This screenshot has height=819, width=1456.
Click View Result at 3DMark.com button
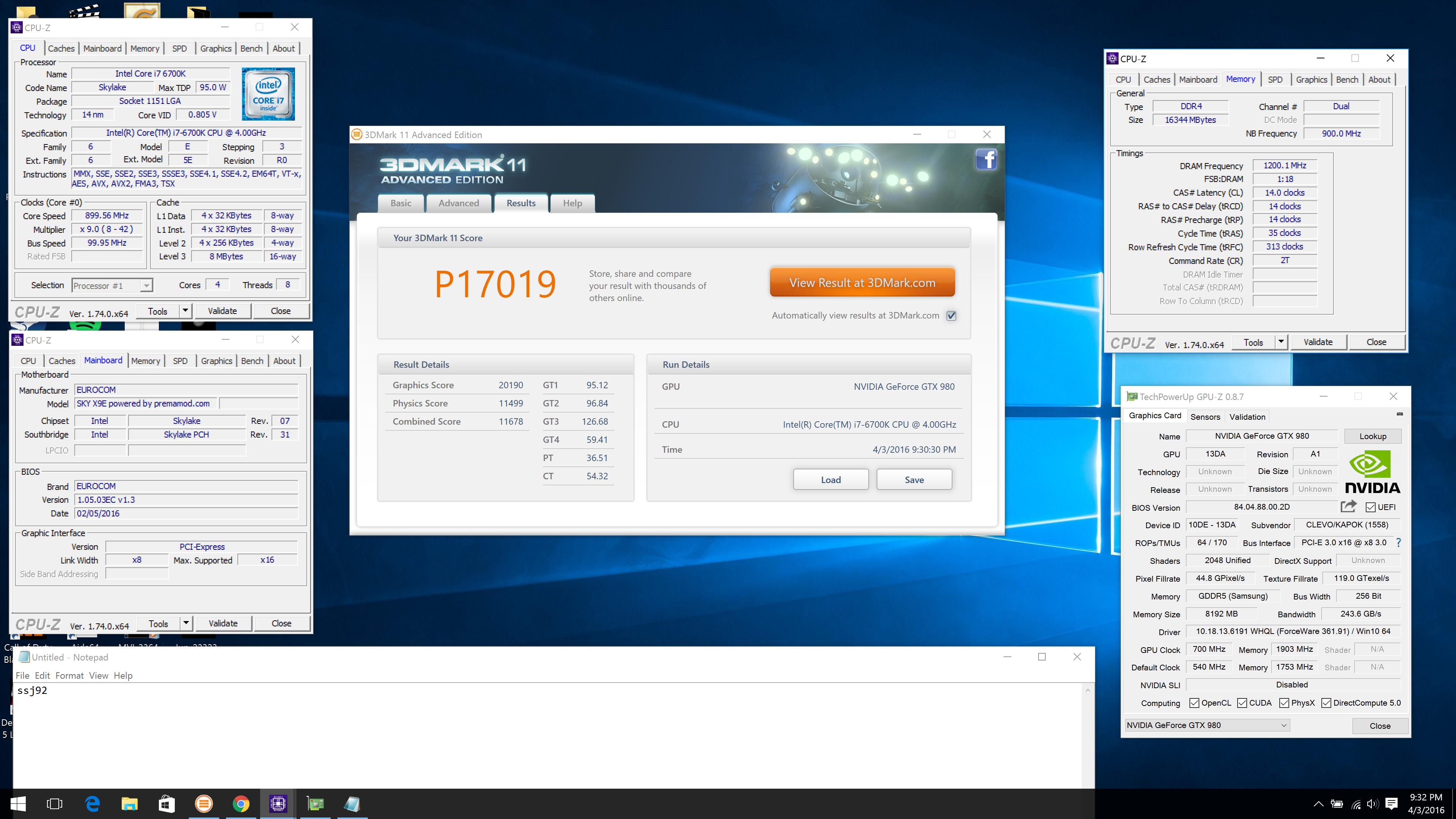tap(862, 282)
